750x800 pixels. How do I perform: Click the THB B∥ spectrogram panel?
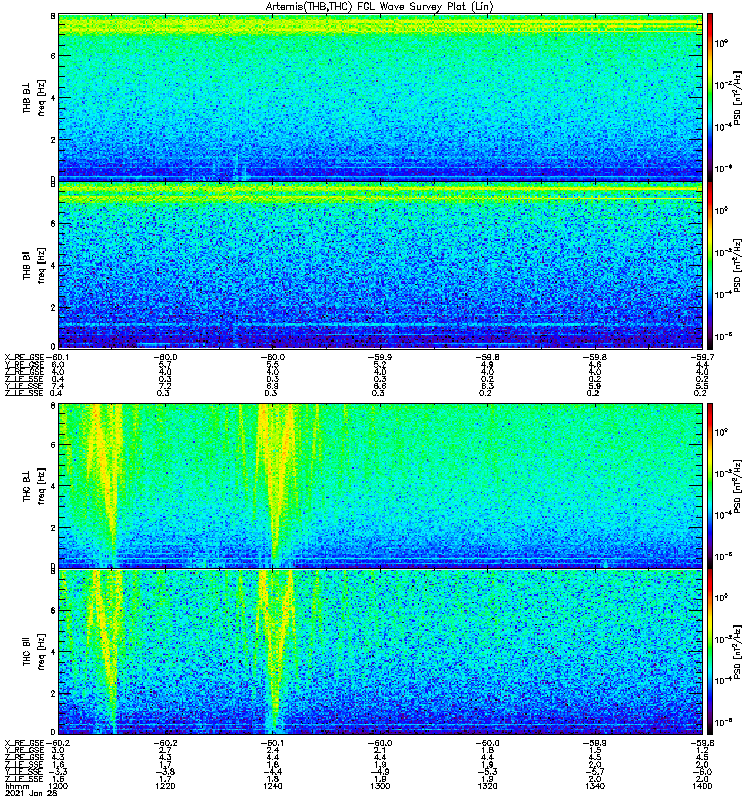380,265
